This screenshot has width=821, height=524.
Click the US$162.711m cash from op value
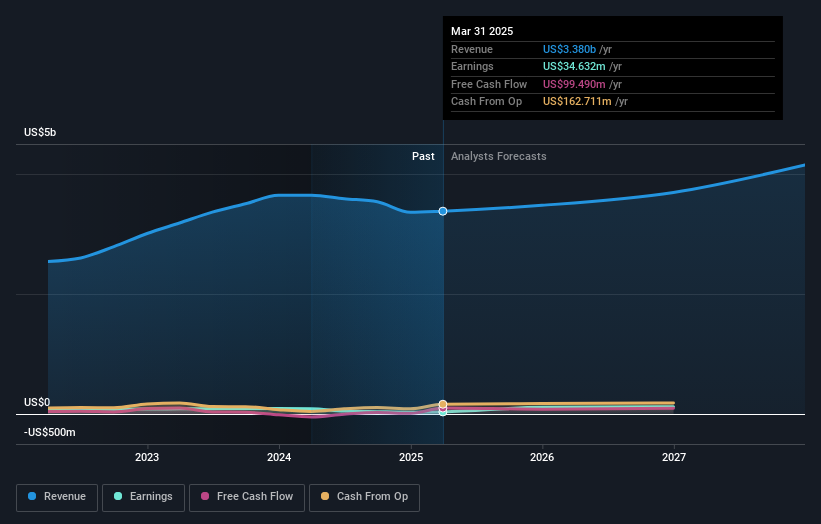click(577, 102)
